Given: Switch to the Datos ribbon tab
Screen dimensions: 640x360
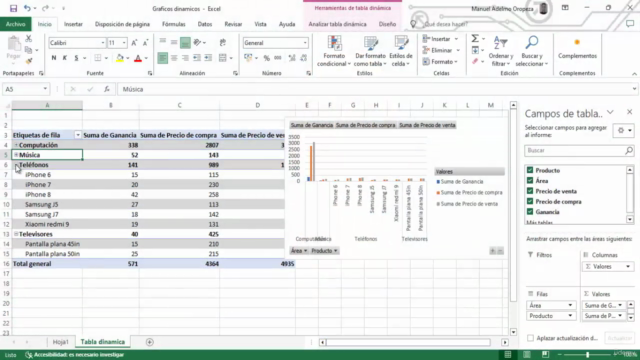Looking at the screenshot, I should (205, 24).
